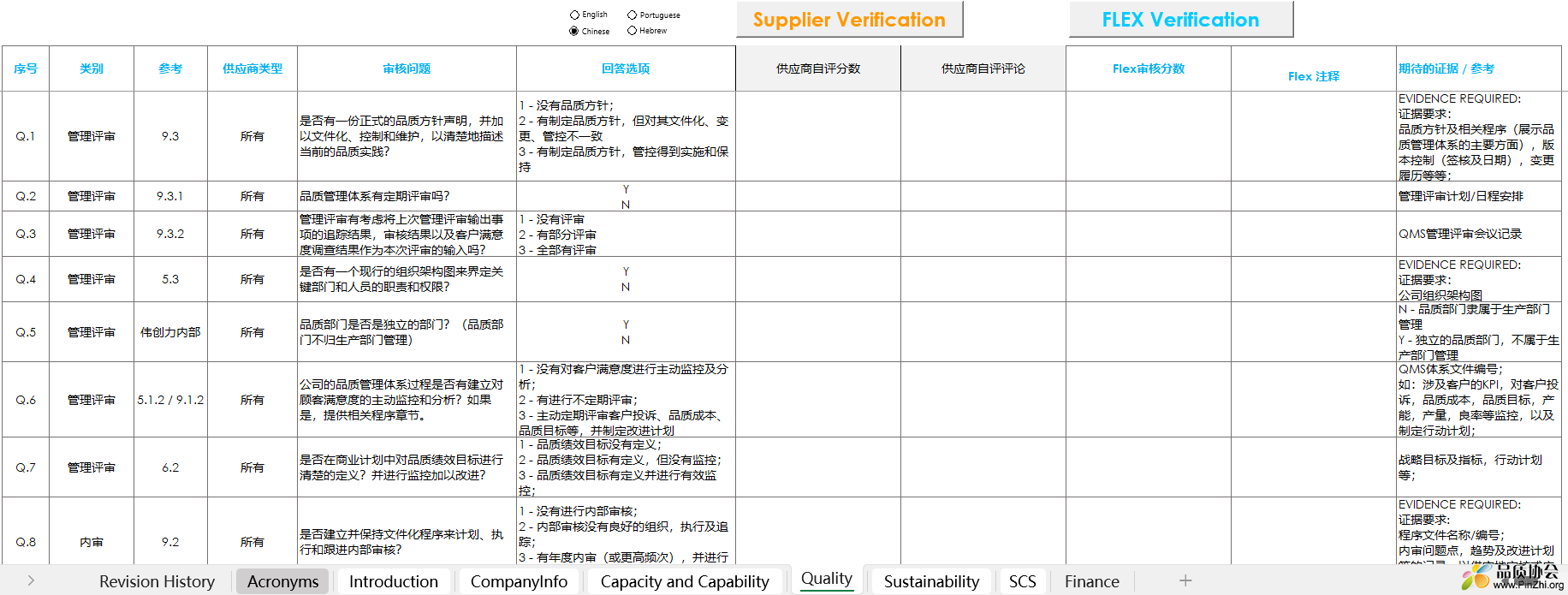Image resolution: width=1568 pixels, height=595 pixels.
Task: Click the Flex notes cell for Q.4
Action: pos(1314,279)
